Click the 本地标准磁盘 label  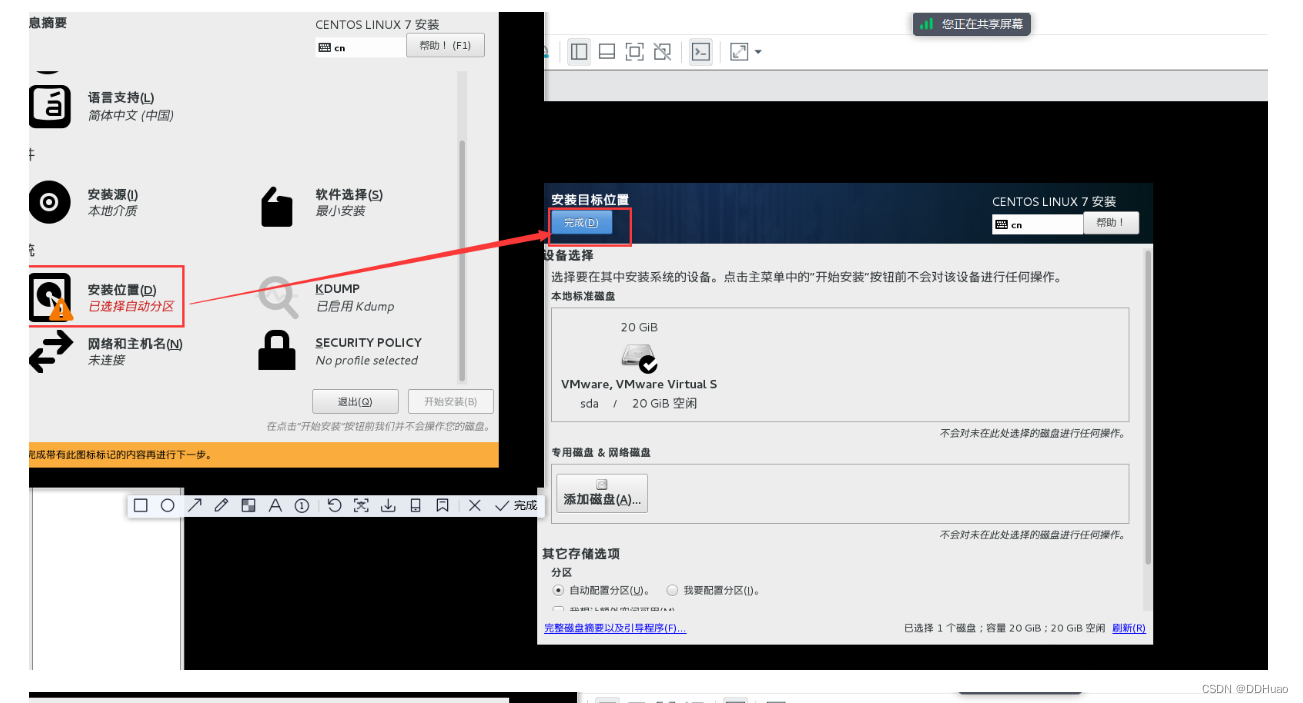(x=583, y=297)
